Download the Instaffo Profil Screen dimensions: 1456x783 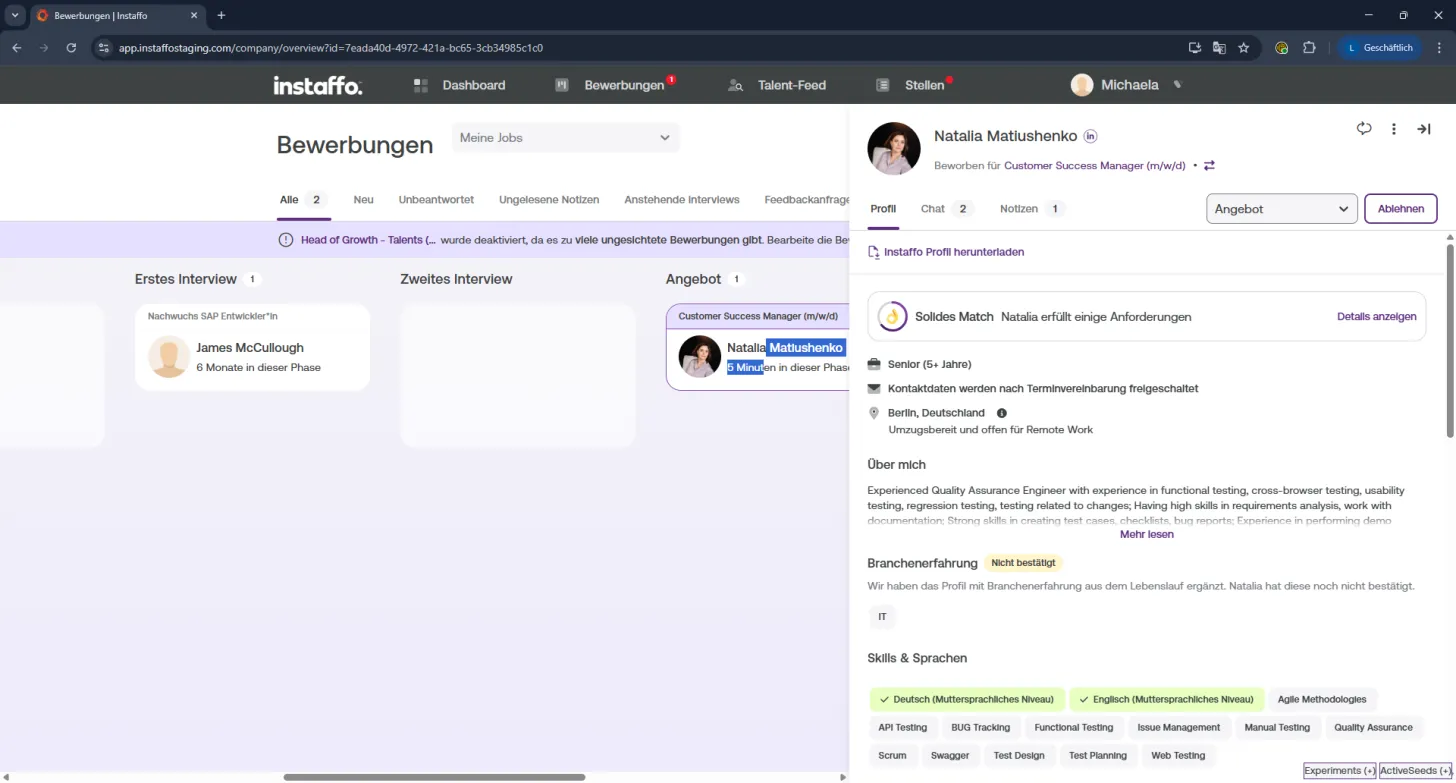[946, 253]
